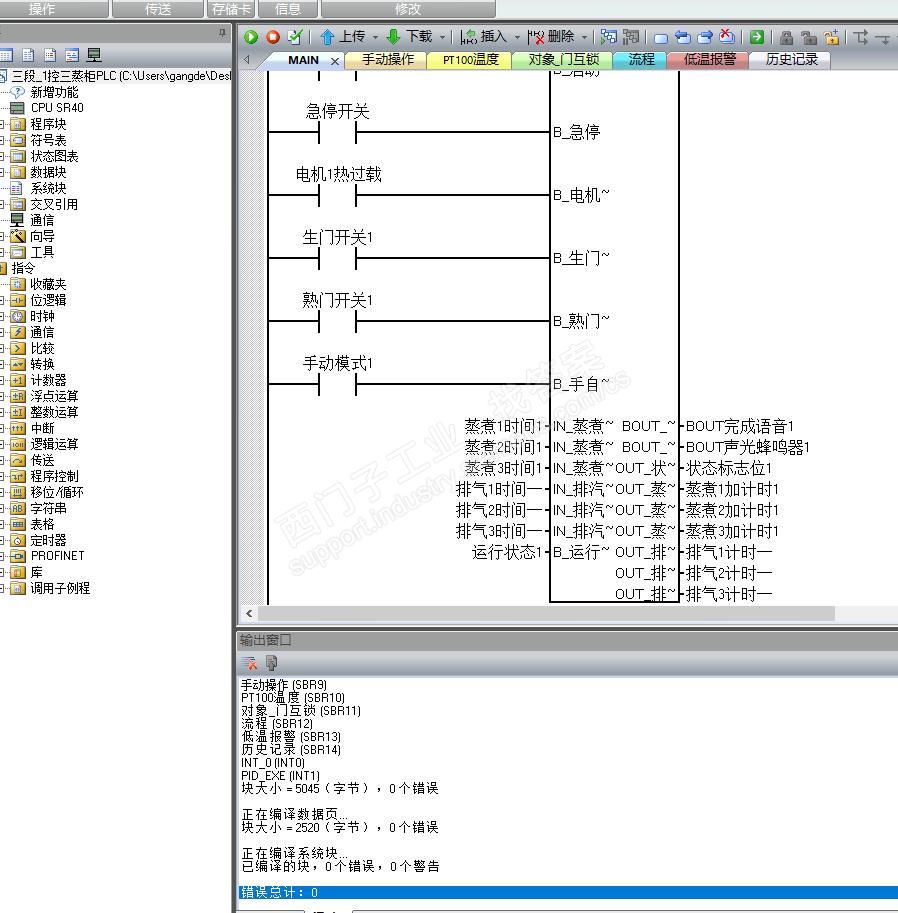Click the third project tree toolbar icon
This screenshot has height=913, width=898.
[x=50, y=55]
